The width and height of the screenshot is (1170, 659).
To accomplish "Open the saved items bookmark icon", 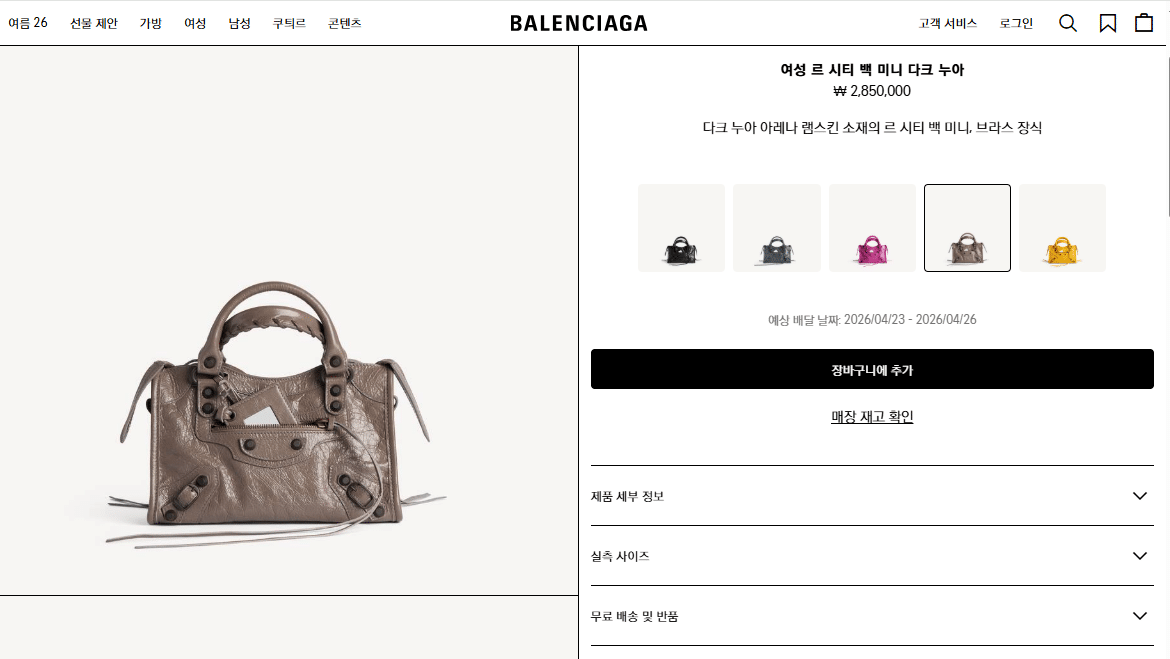I will tap(1107, 23).
